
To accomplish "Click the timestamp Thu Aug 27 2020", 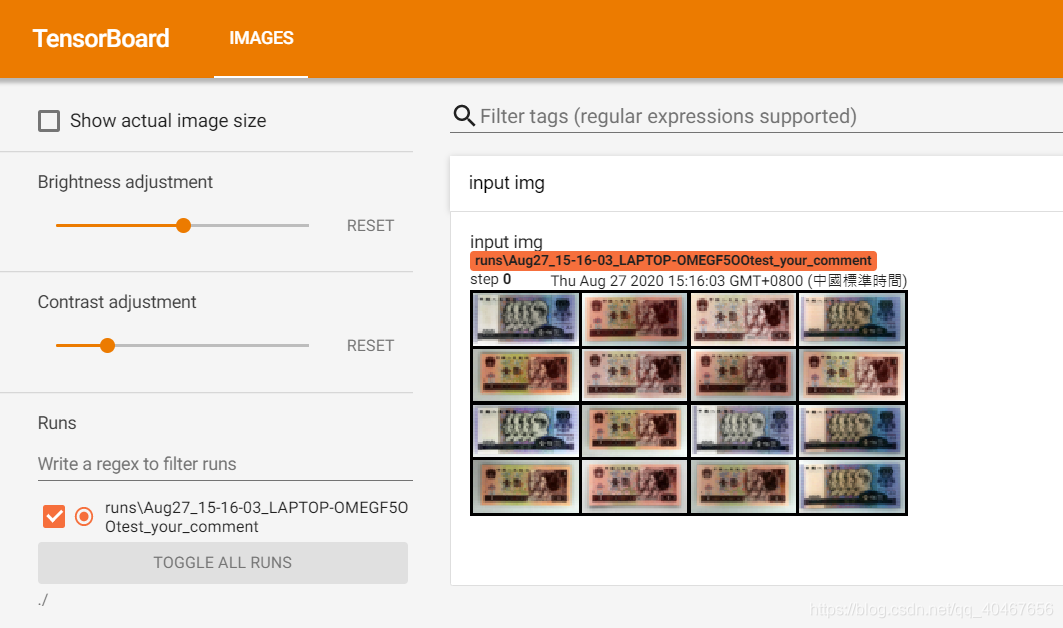I will click(x=729, y=281).
